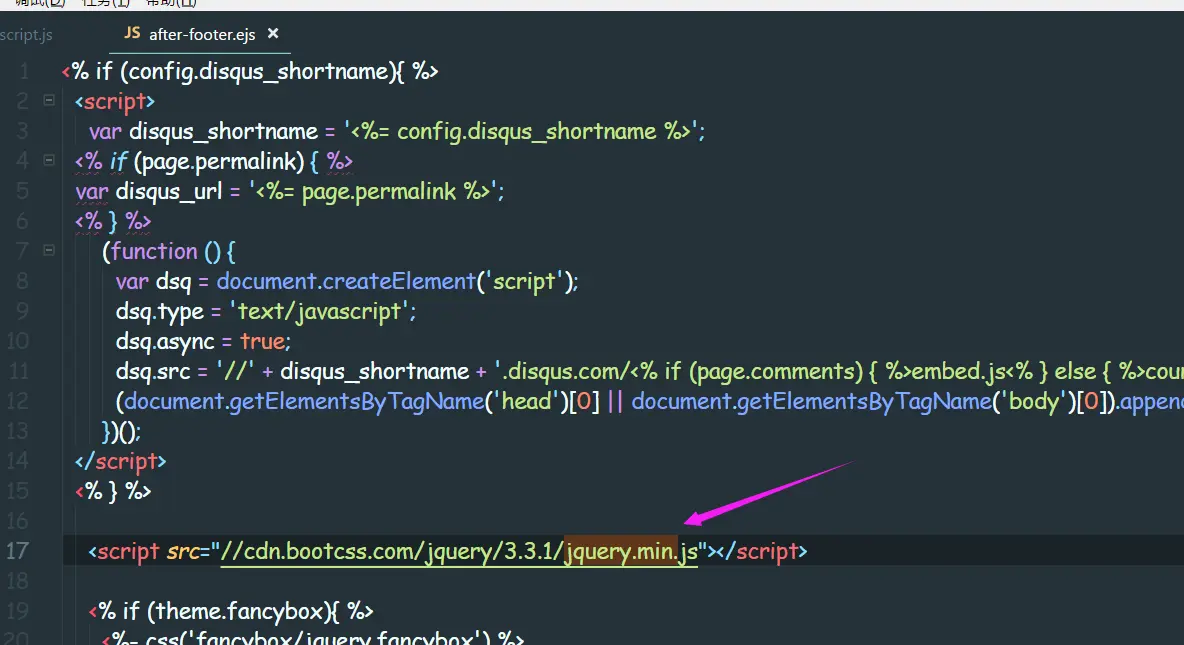Click line number 8 in the gutter

(23, 281)
